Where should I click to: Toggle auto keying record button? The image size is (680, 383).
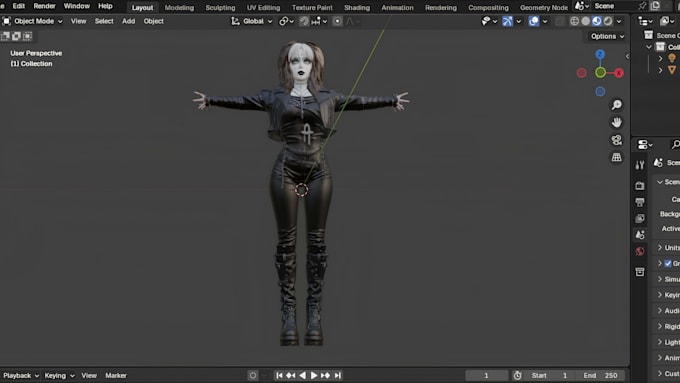(253, 375)
